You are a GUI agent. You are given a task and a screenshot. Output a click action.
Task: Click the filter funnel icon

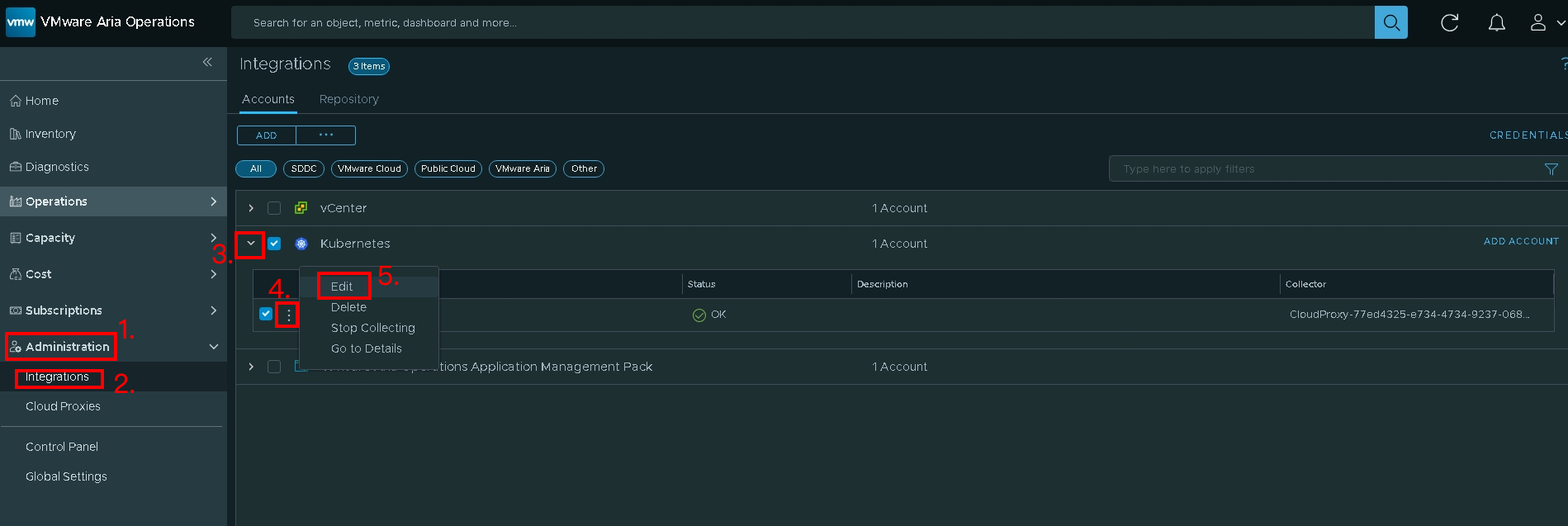[x=1551, y=169]
